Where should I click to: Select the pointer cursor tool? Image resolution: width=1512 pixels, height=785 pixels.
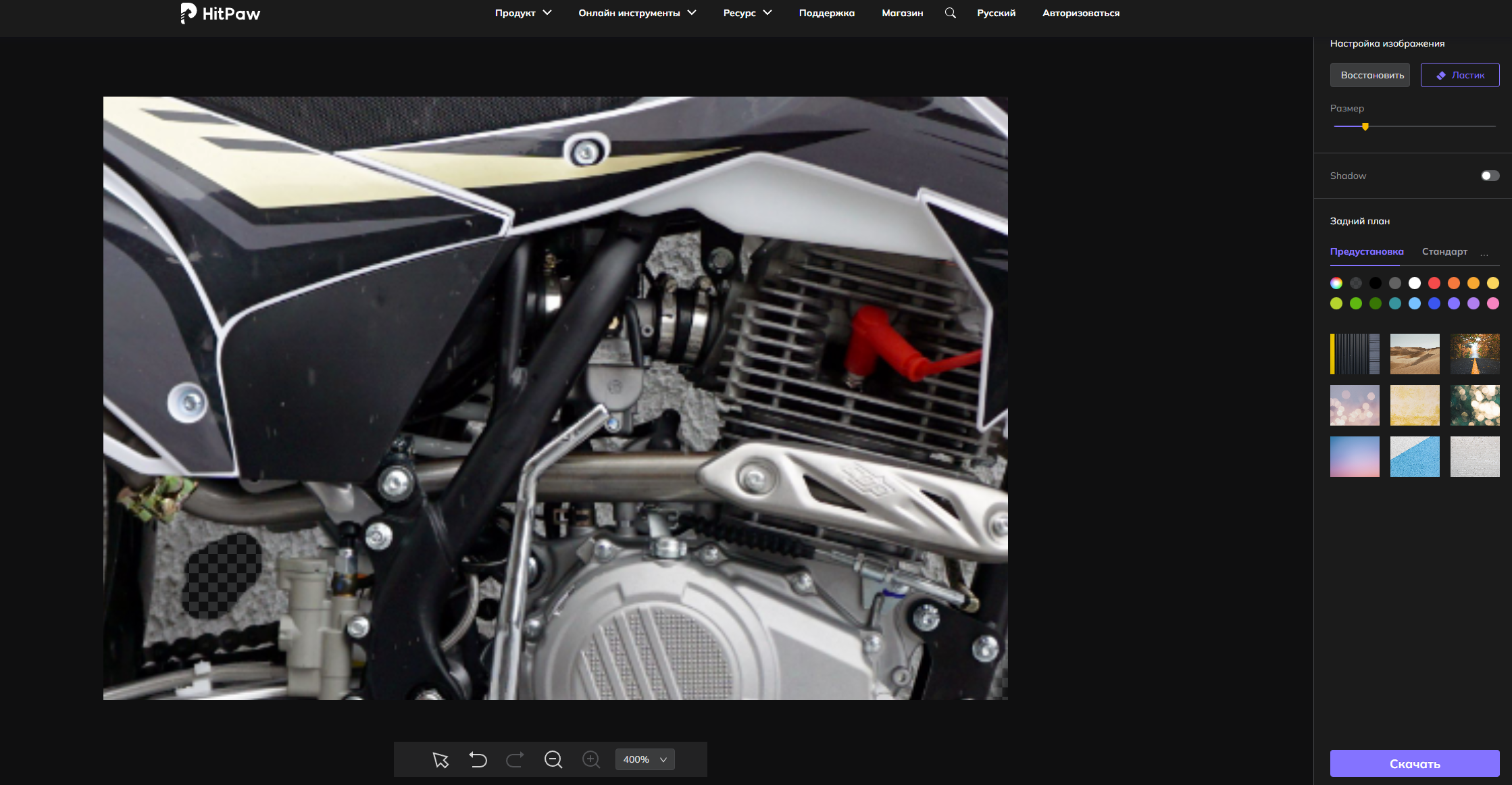click(x=440, y=760)
